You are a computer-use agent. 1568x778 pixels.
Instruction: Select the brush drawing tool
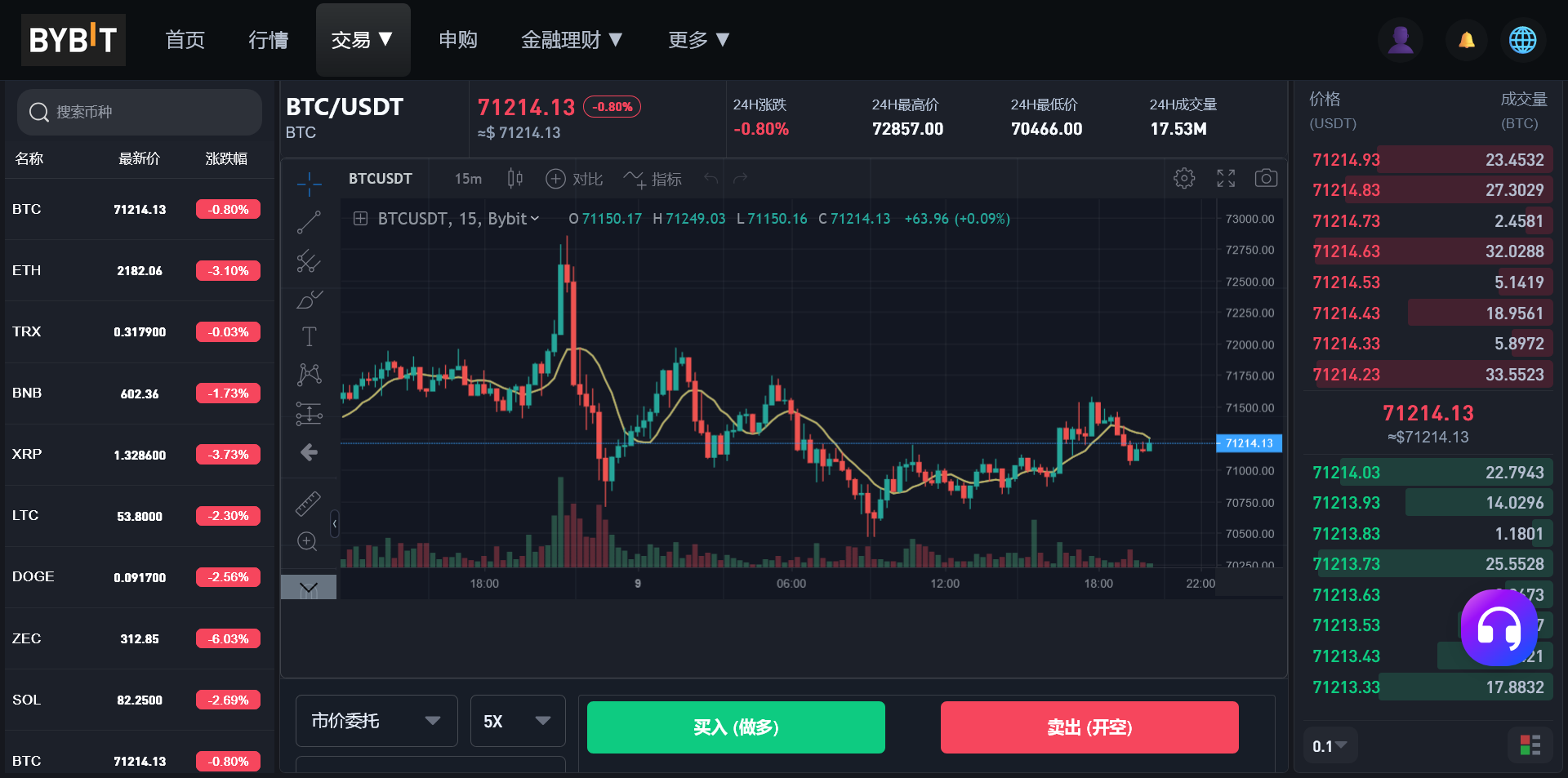(x=309, y=300)
